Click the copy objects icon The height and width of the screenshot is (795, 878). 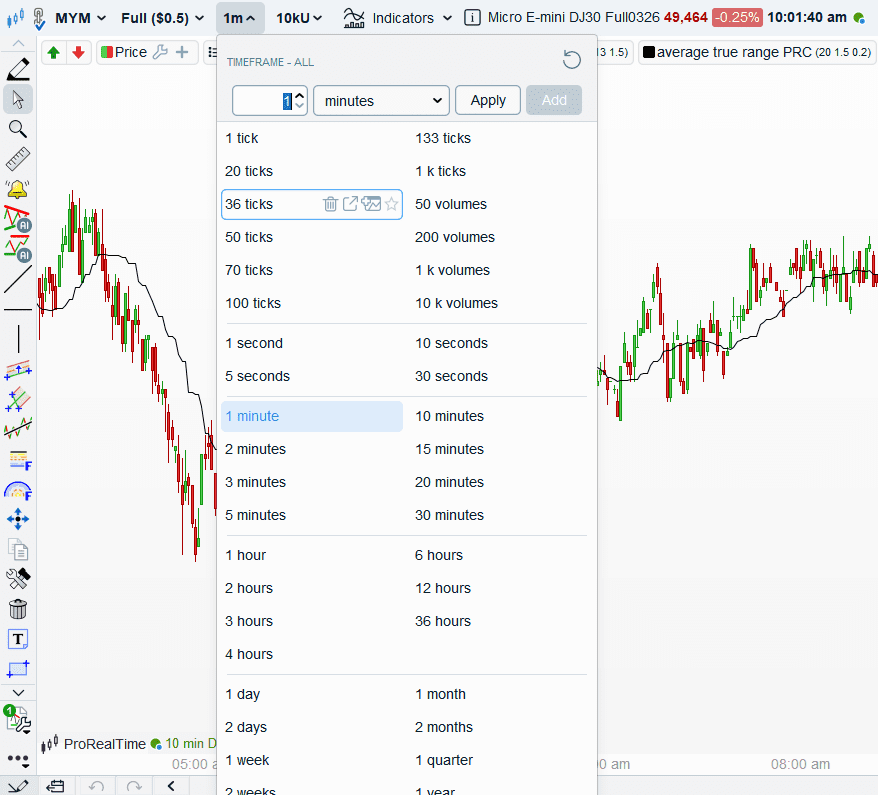[18, 549]
